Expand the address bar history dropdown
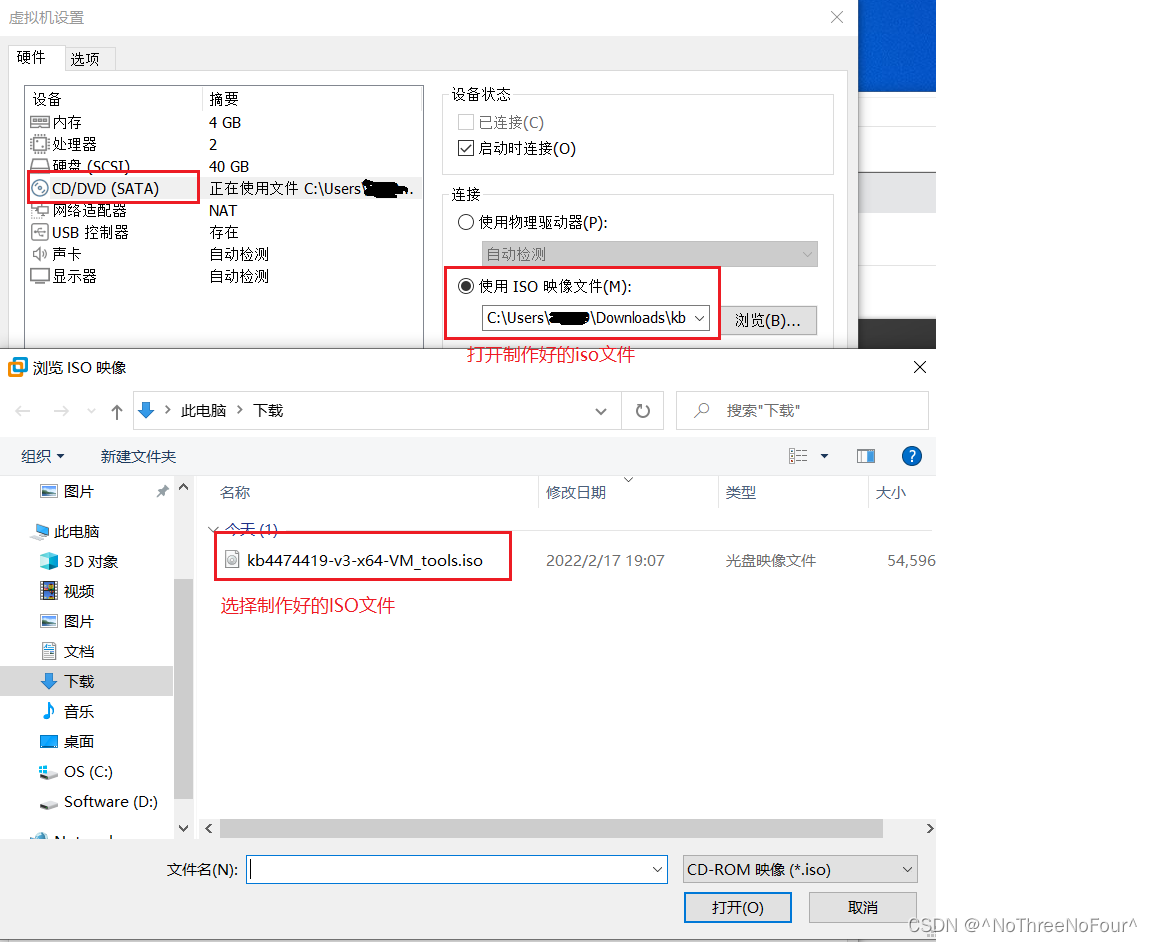Viewport: 1152px width, 942px height. (x=601, y=411)
